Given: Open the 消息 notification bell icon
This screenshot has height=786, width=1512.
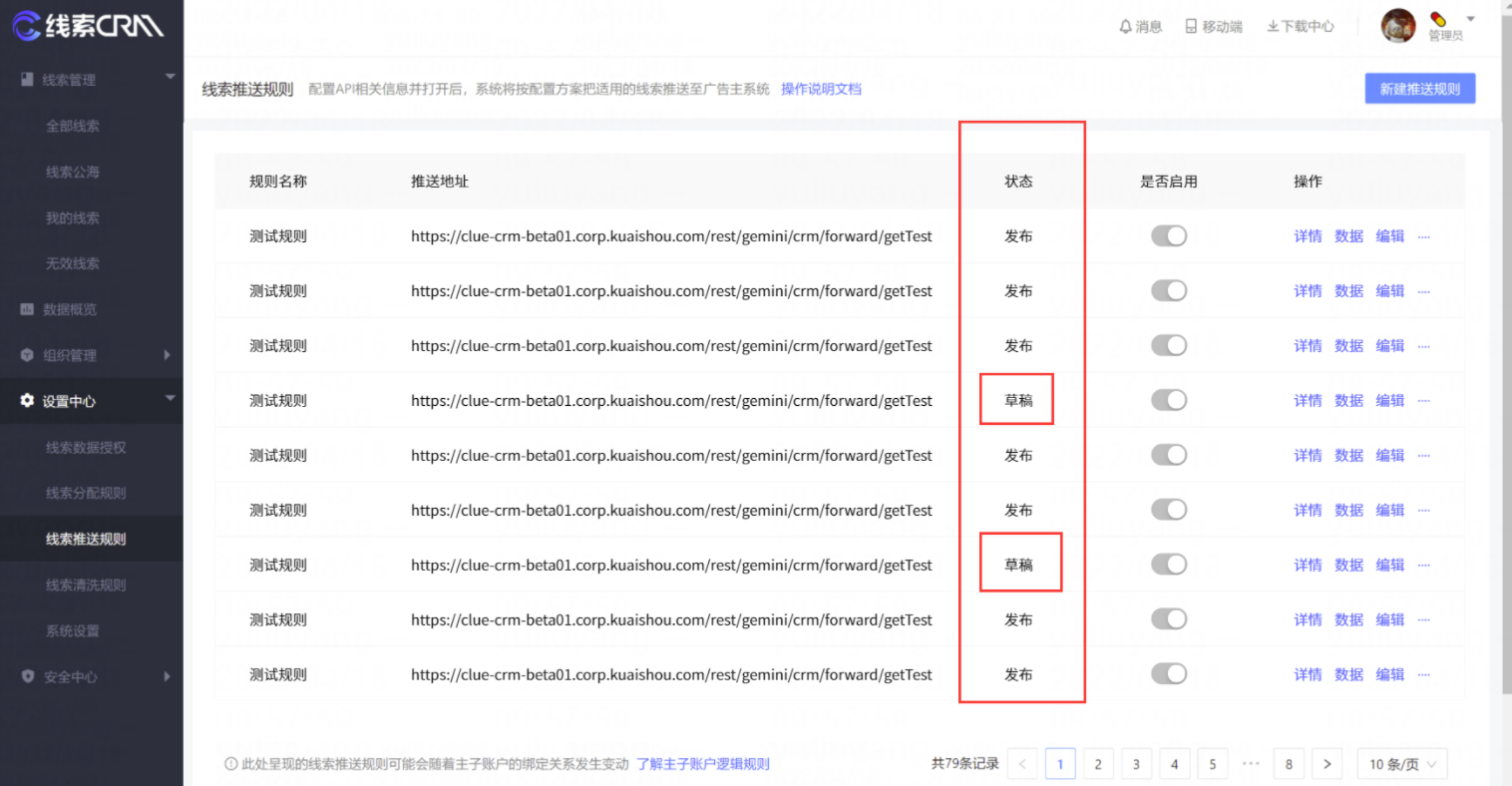Looking at the screenshot, I should click(x=1125, y=26).
